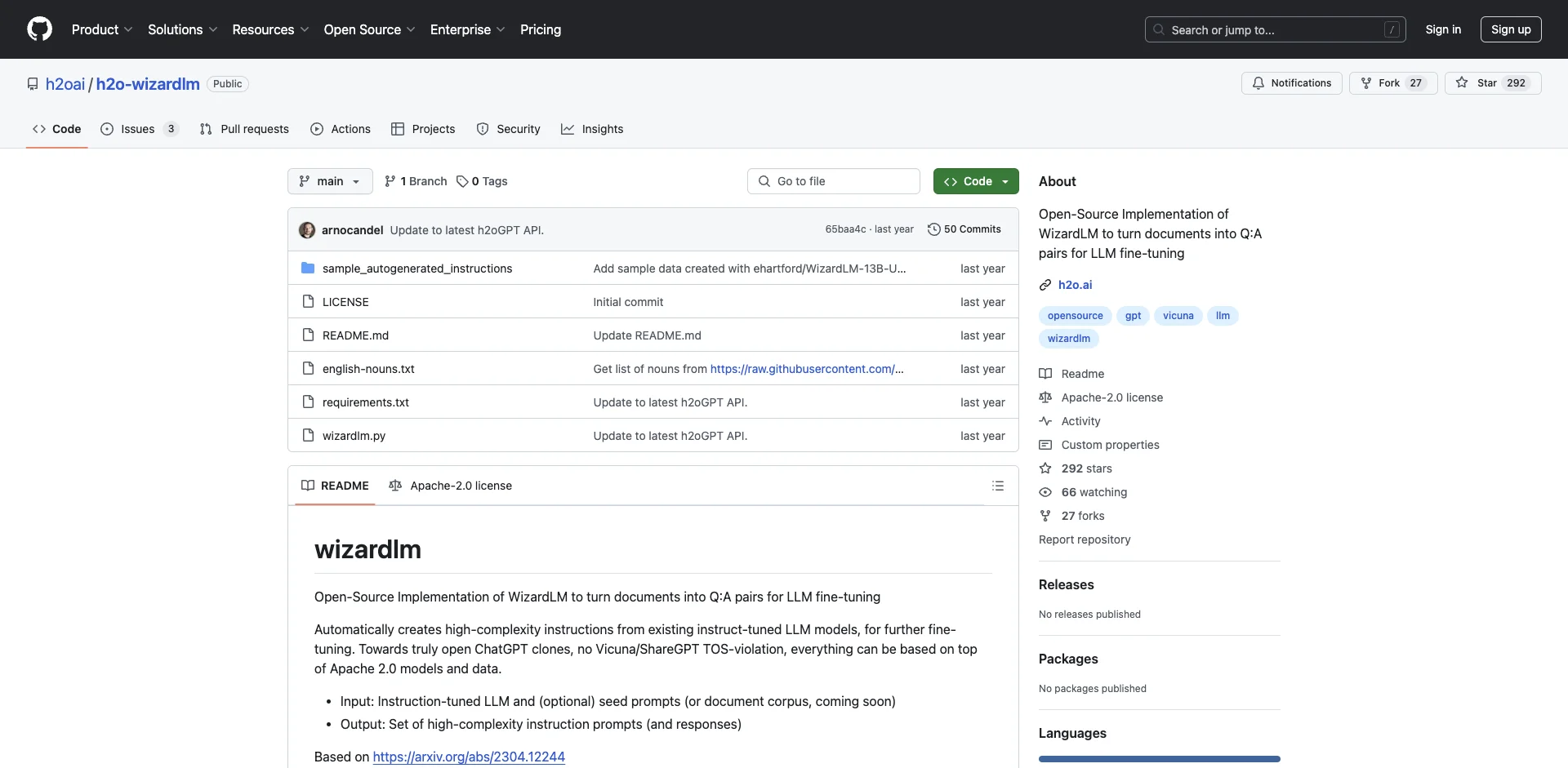Click the GitHub Octocat logo

(39, 29)
